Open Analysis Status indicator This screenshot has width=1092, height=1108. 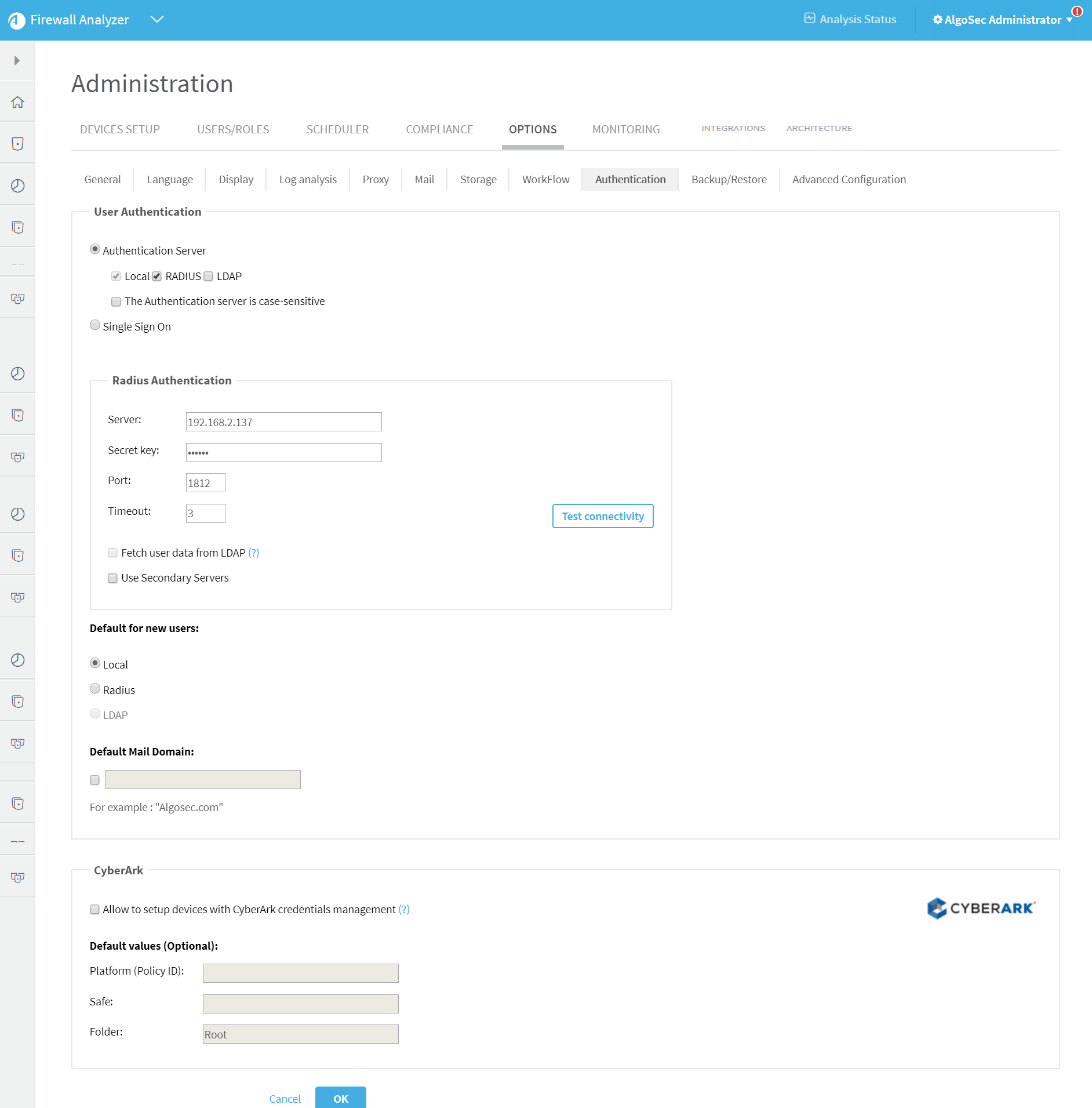850,19
